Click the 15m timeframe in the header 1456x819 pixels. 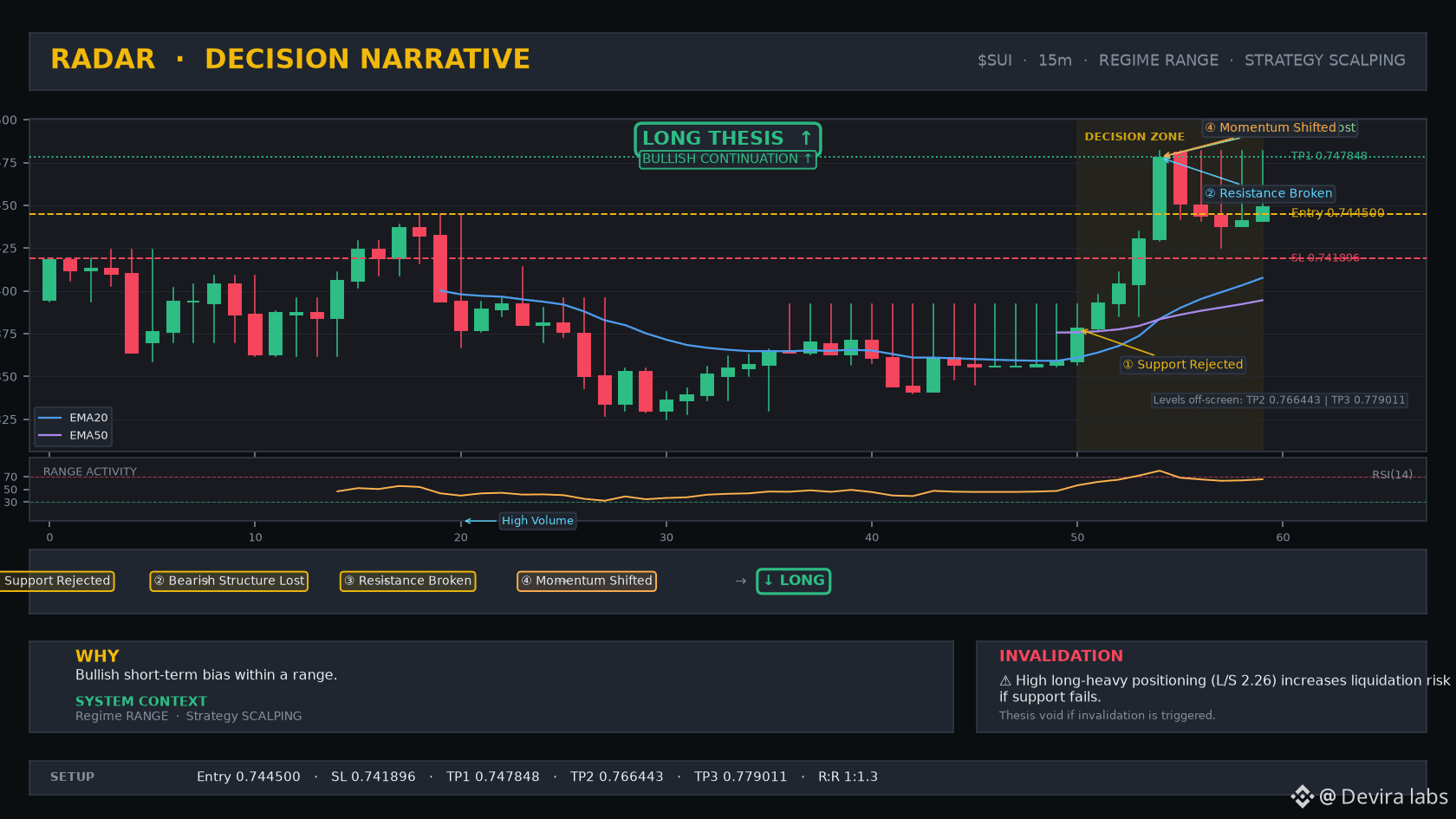click(1055, 61)
